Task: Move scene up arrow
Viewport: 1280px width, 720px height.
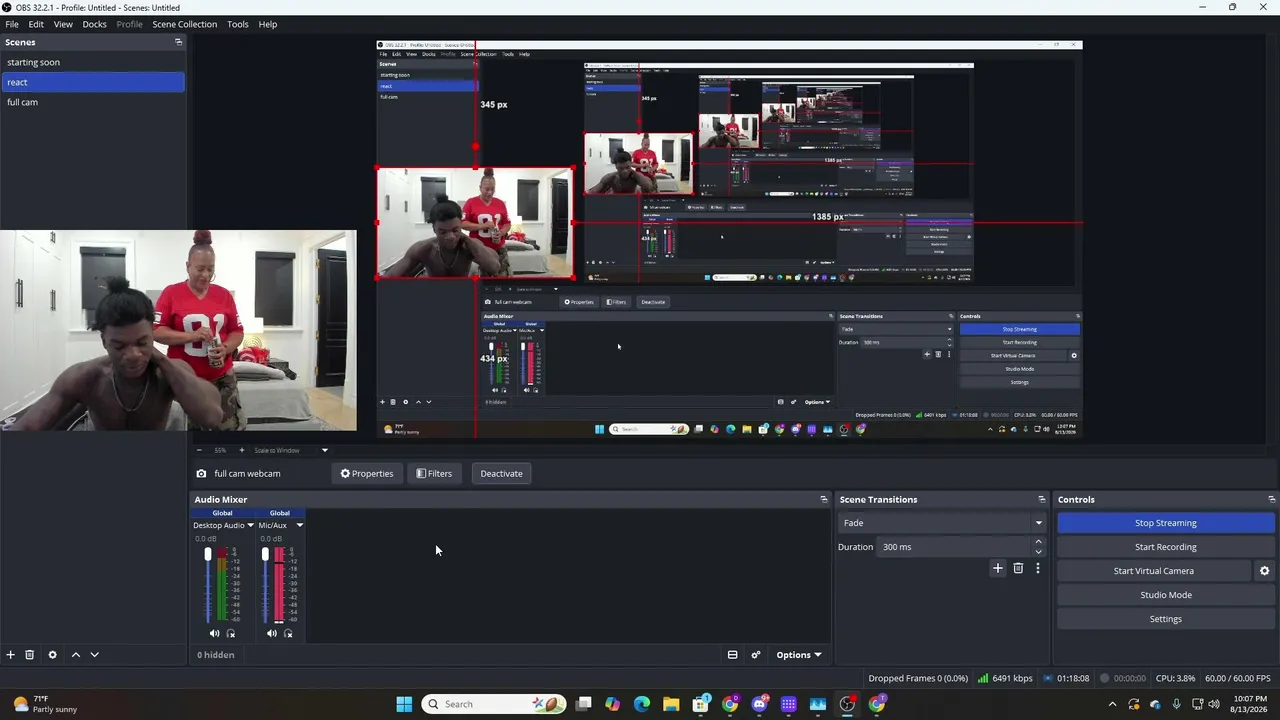Action: click(75, 655)
